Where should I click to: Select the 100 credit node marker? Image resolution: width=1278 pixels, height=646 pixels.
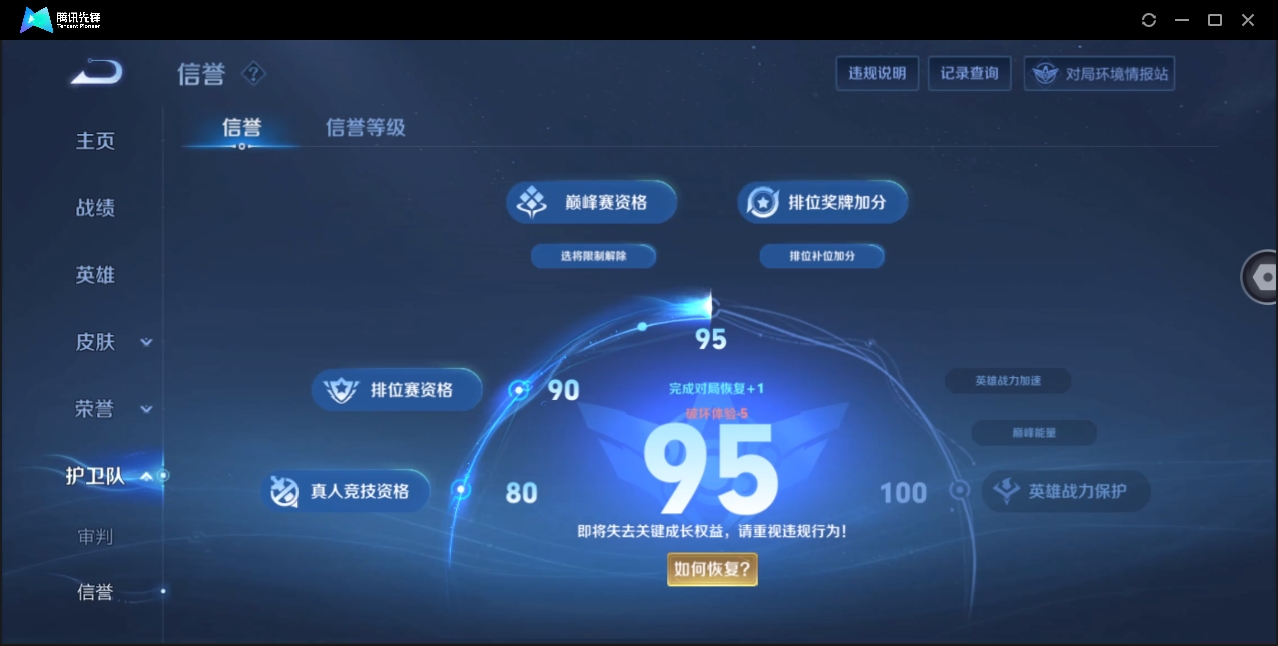coord(960,490)
